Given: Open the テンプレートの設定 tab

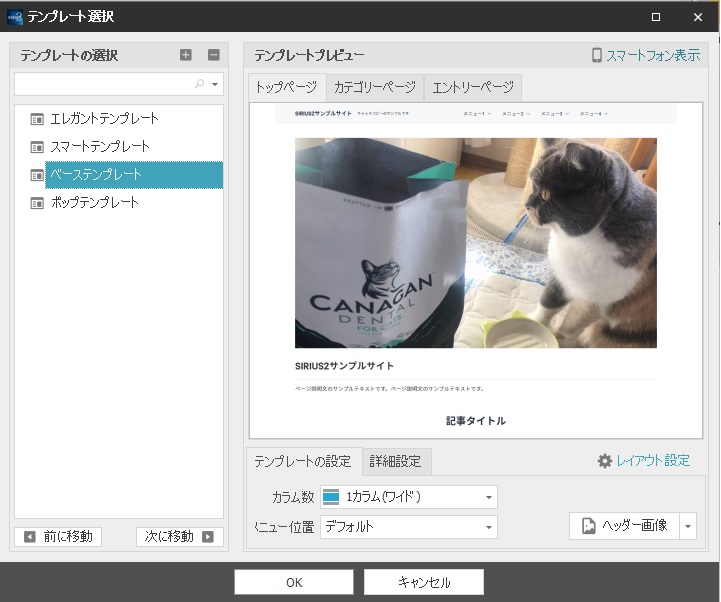Looking at the screenshot, I should point(303,461).
